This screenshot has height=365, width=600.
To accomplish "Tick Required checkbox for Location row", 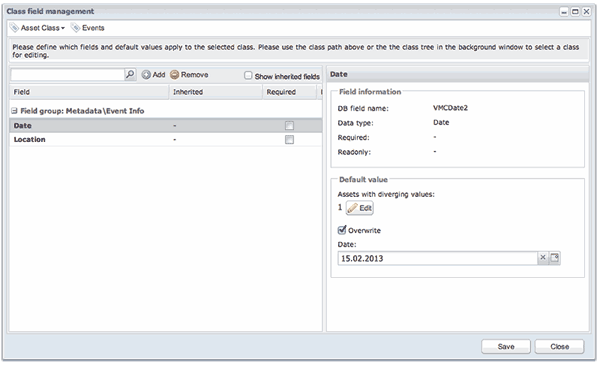I will pyautogui.click(x=289, y=140).
